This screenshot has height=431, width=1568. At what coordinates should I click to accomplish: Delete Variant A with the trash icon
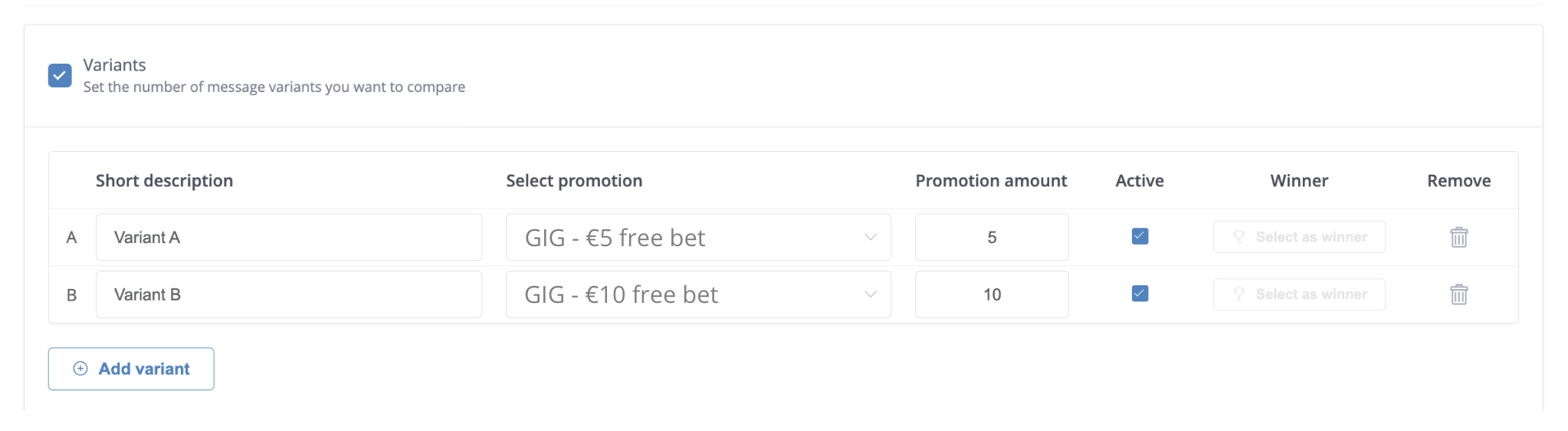coord(1458,238)
